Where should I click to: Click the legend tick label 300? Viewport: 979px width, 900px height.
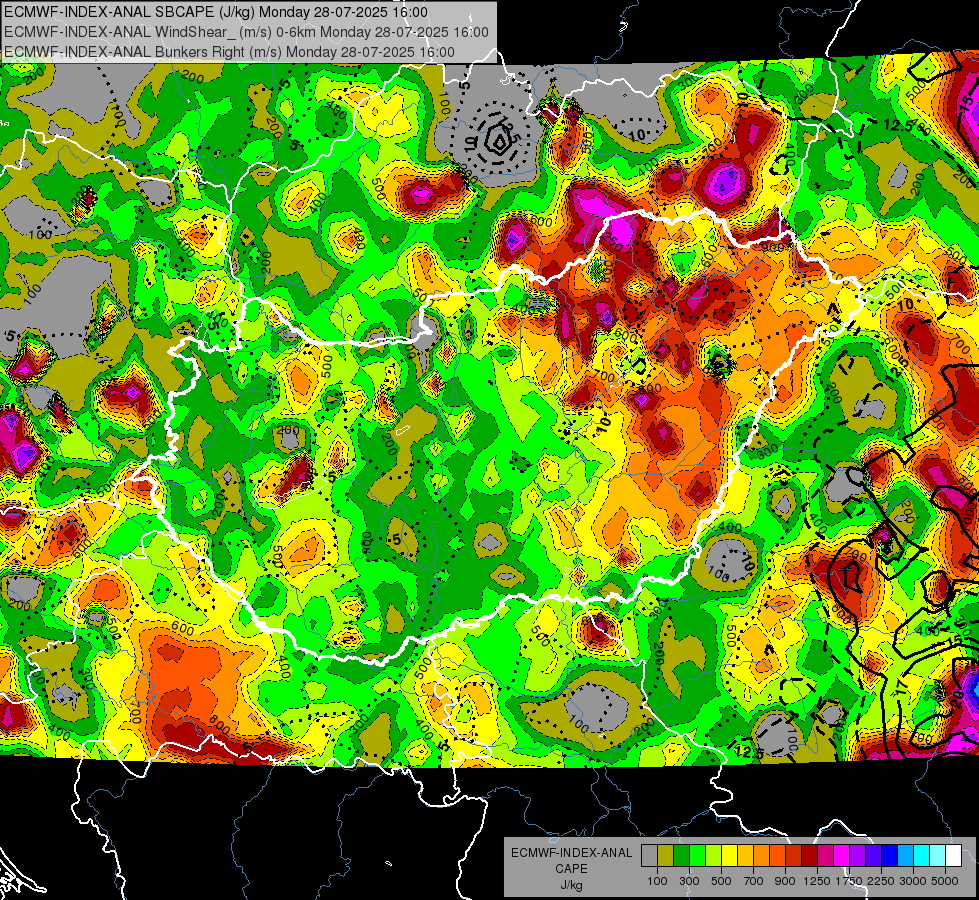click(x=689, y=881)
